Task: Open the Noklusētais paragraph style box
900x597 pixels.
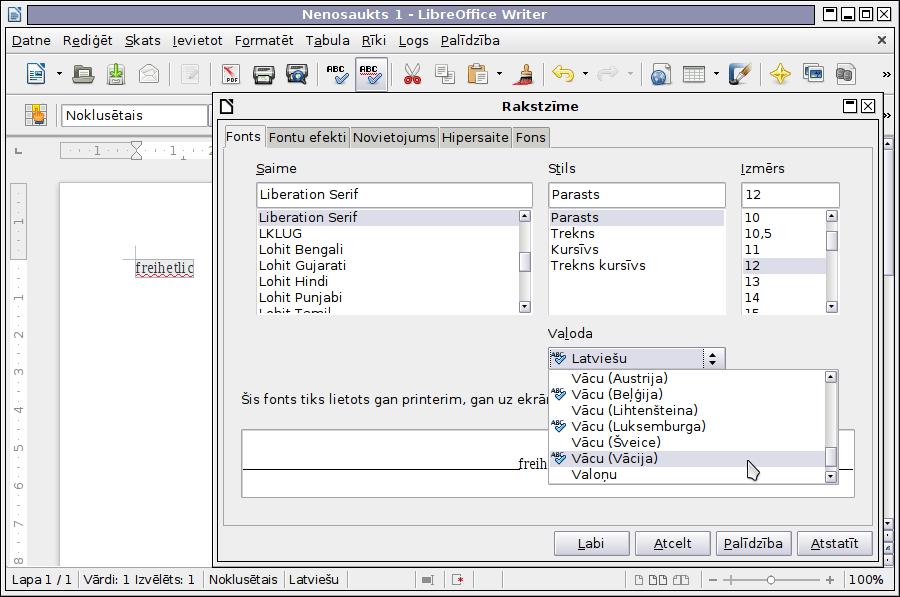Action: [135, 115]
